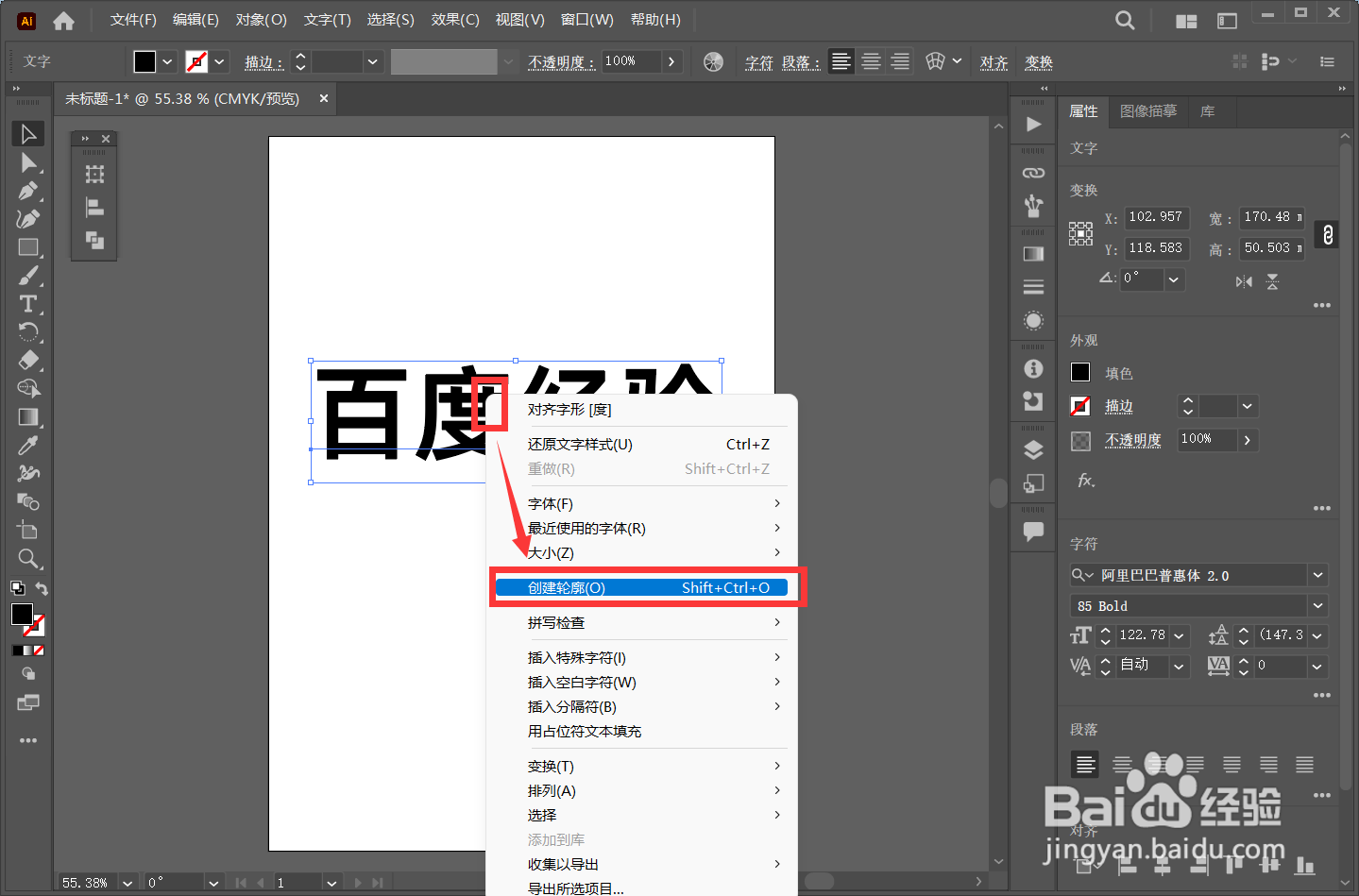Select the Zoom tool
The image size is (1359, 896).
pyautogui.click(x=28, y=559)
